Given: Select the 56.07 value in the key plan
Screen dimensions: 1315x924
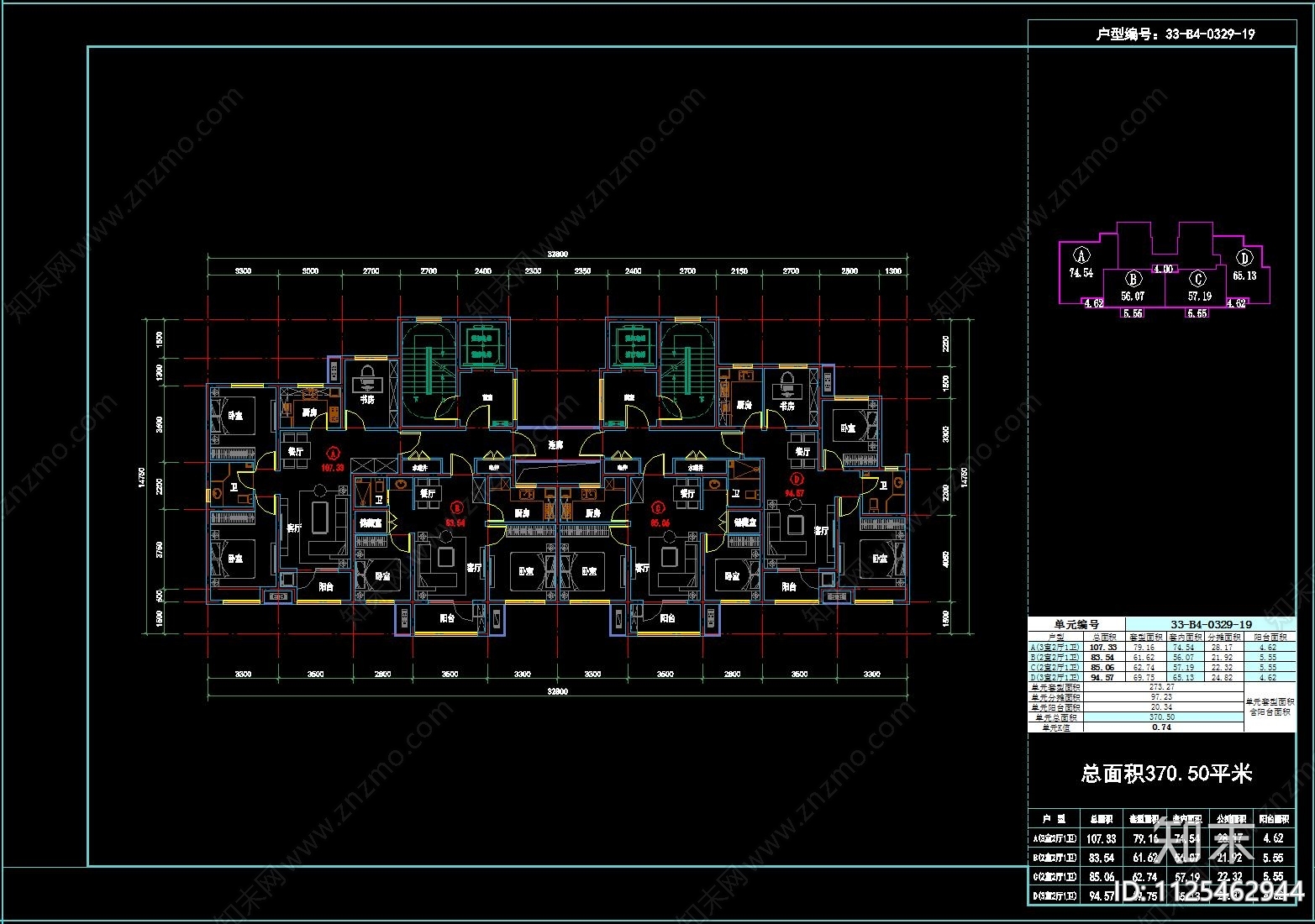Looking at the screenshot, I should (x=1132, y=296).
